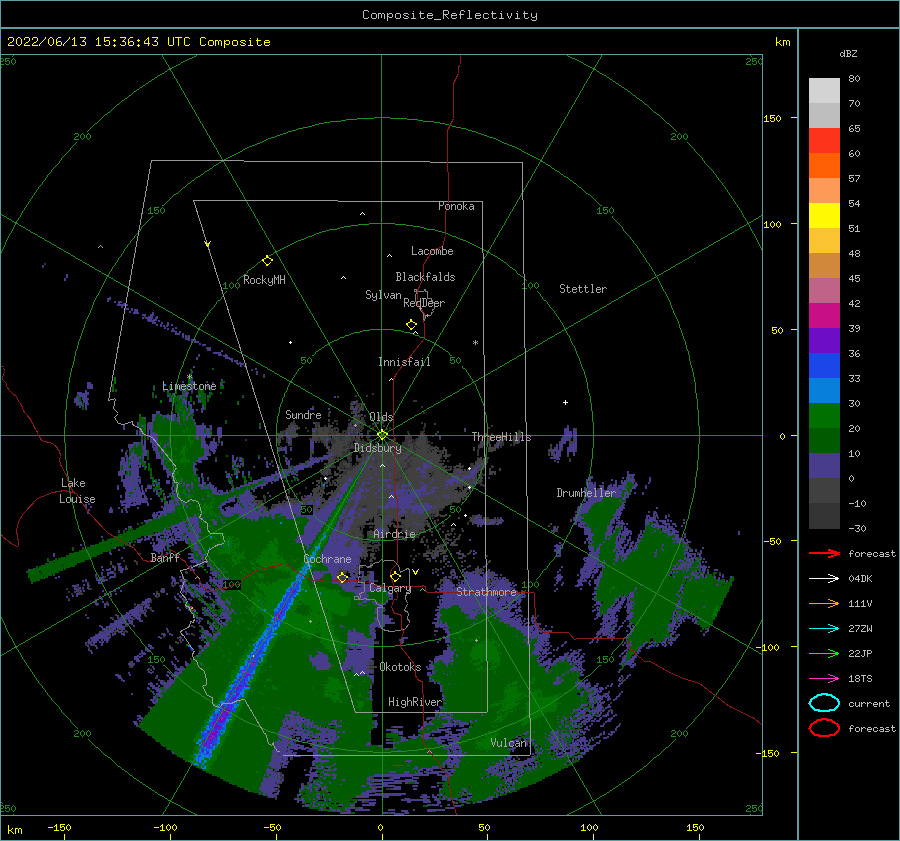
Task: Click the Airdrie city label
Action: point(394,534)
